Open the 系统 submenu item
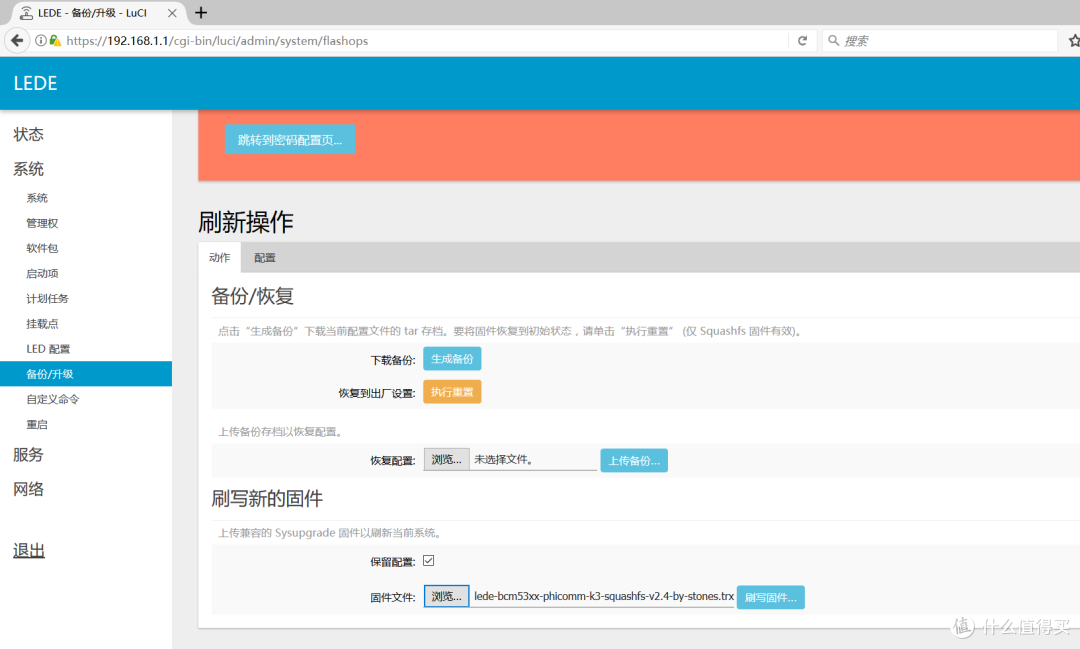The width and height of the screenshot is (1080, 649). point(37,198)
